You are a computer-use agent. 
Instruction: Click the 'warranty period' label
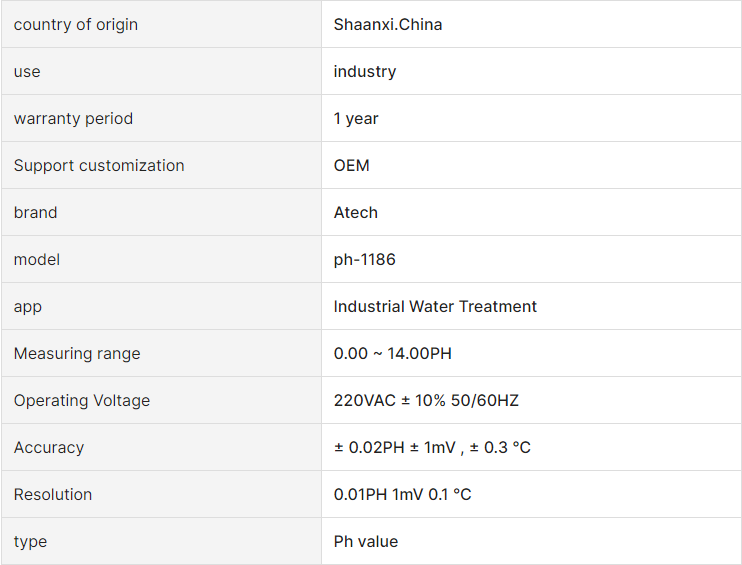(73, 118)
